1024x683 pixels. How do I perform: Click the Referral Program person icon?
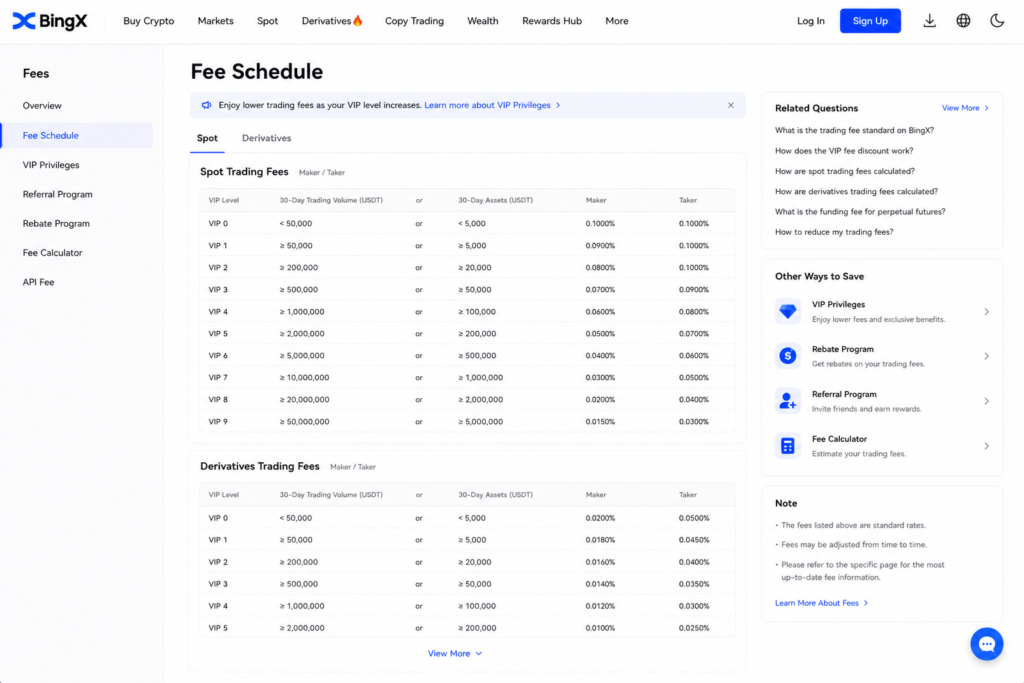coord(788,401)
